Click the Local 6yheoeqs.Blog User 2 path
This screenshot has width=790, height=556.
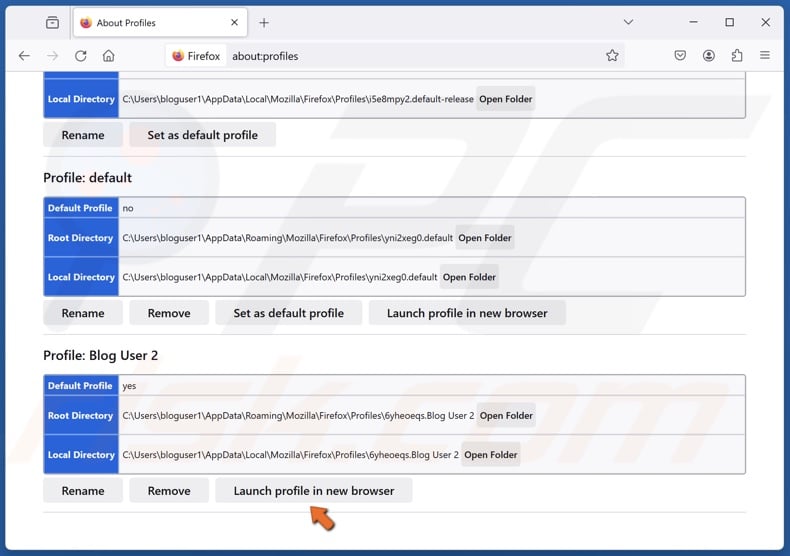click(291, 455)
